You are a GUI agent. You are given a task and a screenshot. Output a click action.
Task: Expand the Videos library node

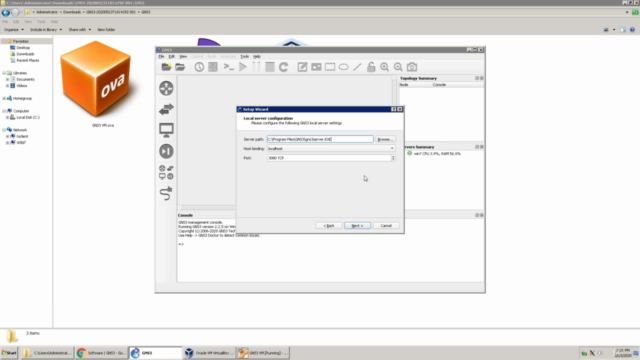[7, 86]
